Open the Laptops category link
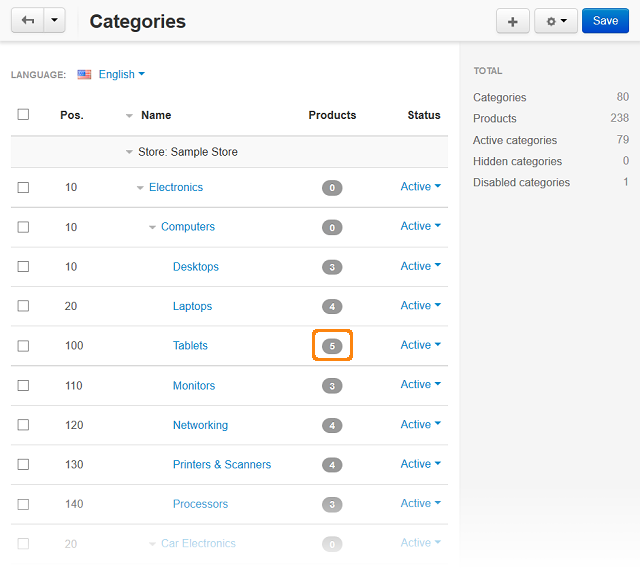The image size is (640, 571). [192, 306]
